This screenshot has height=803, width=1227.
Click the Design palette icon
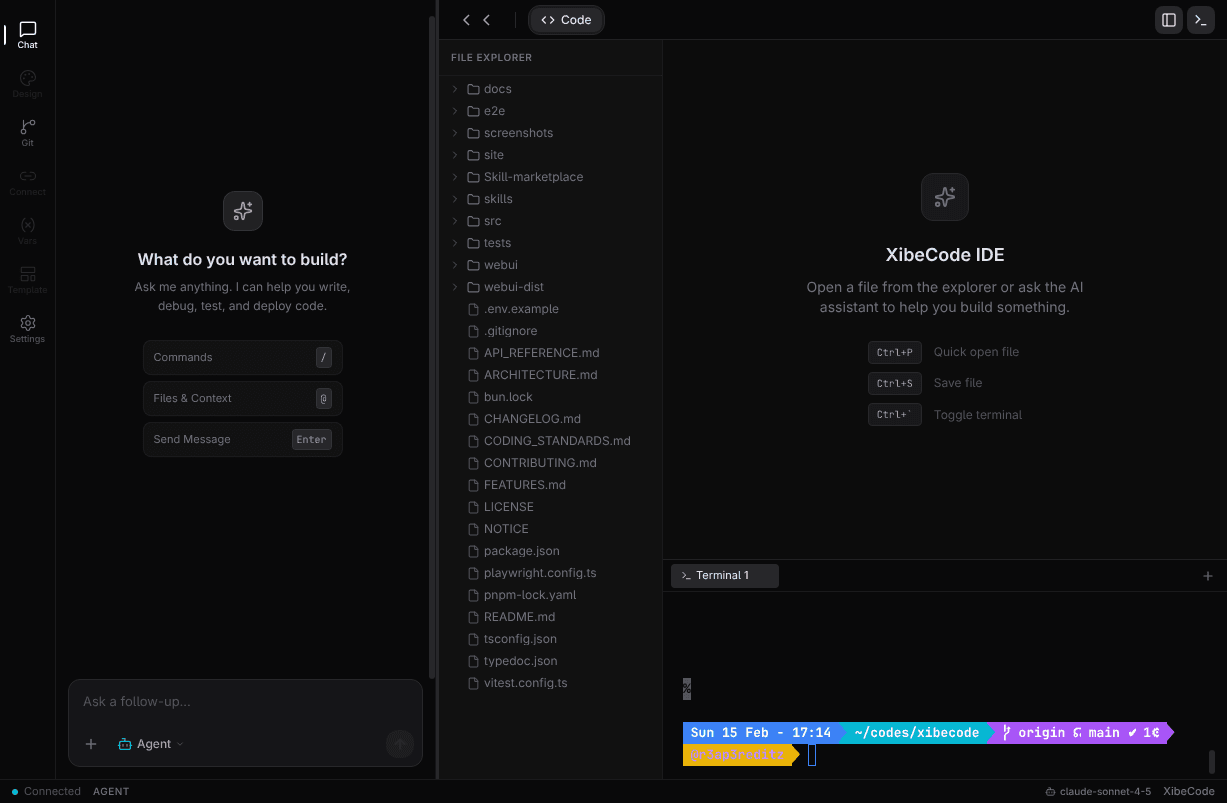point(27,80)
